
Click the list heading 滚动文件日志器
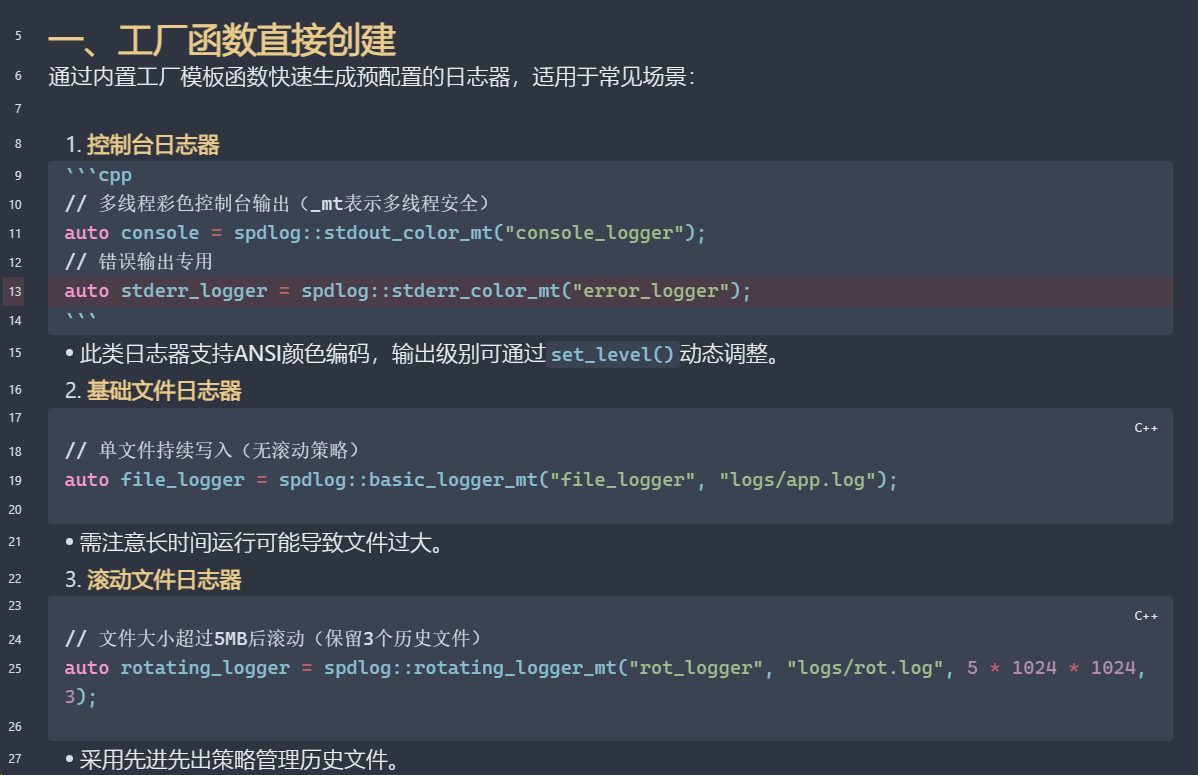click(x=164, y=579)
